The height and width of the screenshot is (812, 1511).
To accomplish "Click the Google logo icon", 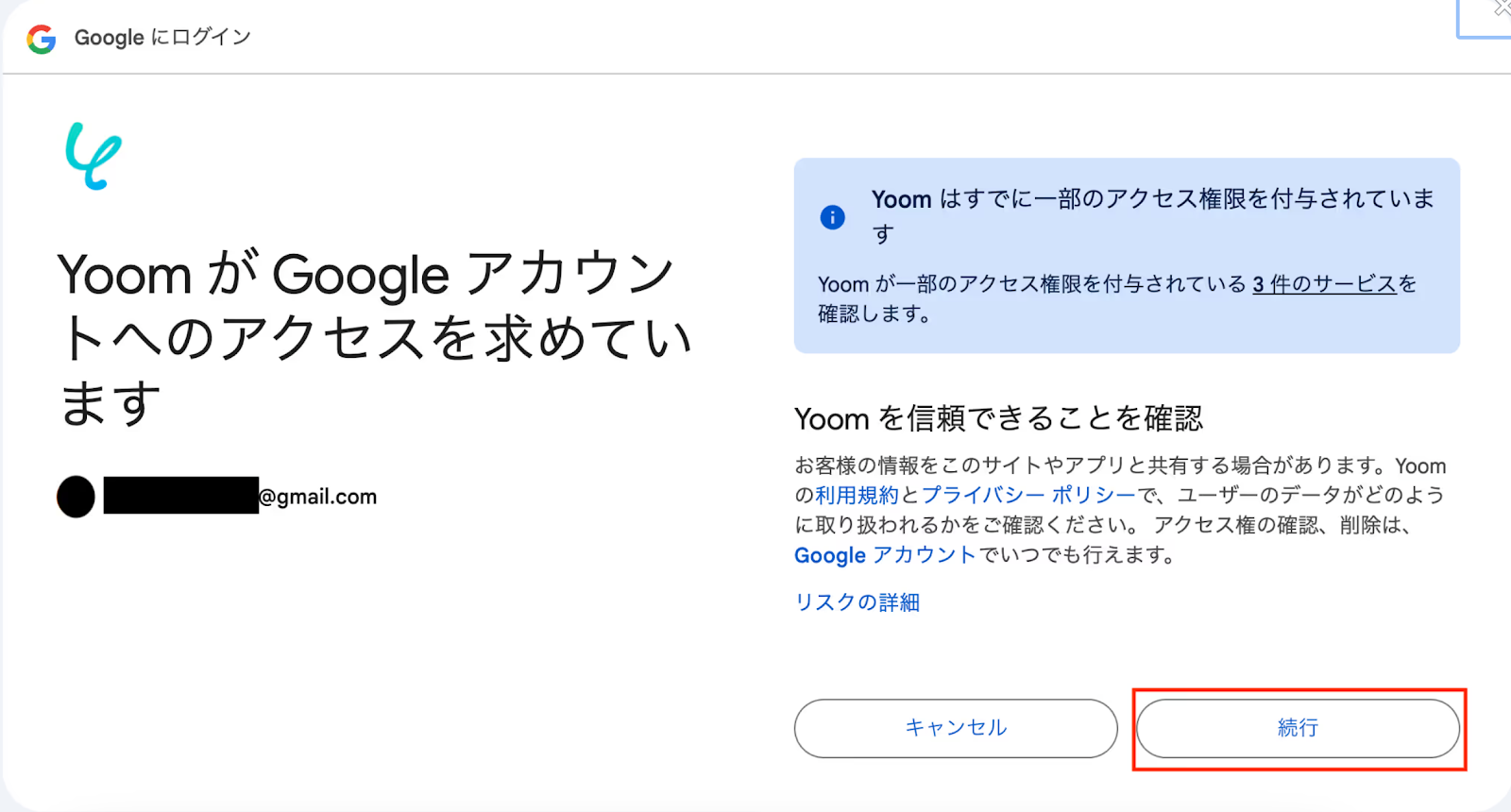I will pyautogui.click(x=42, y=39).
